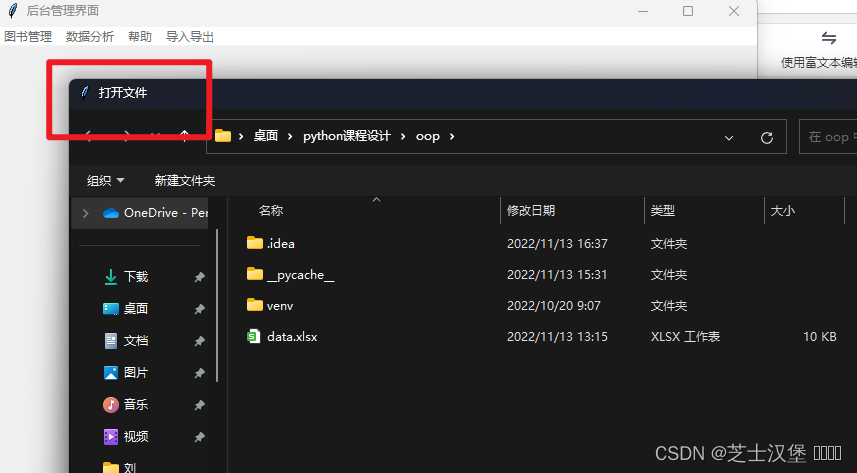
Task: Click the XLSX 工作表 type cell
Action: click(685, 337)
